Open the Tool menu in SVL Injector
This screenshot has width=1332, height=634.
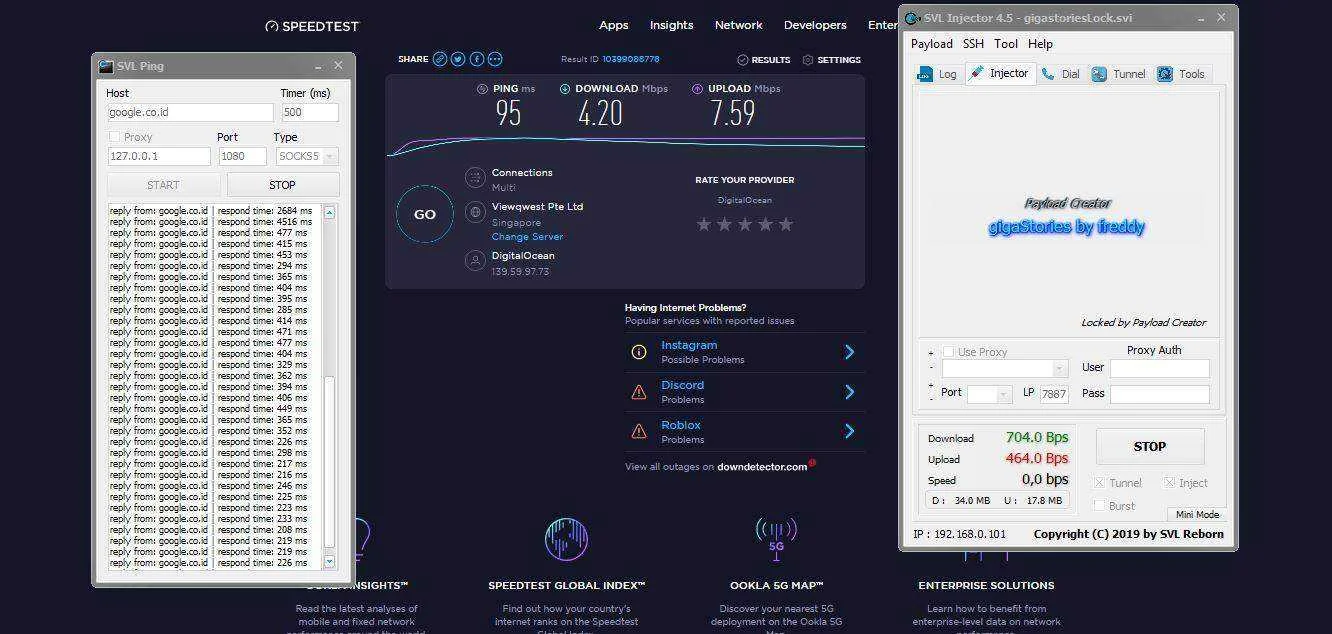click(x=1006, y=44)
